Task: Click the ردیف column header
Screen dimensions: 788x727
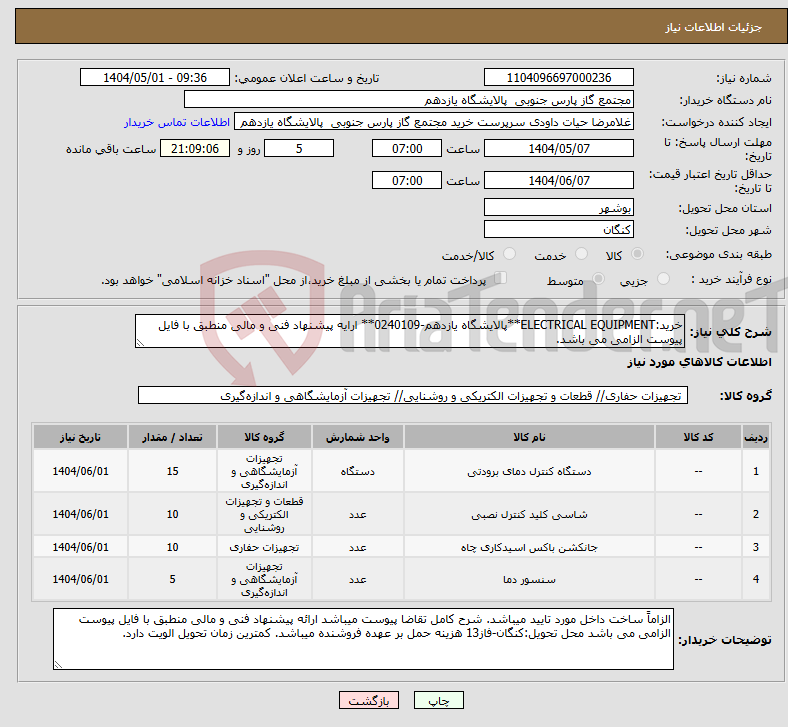Action: 755,437
